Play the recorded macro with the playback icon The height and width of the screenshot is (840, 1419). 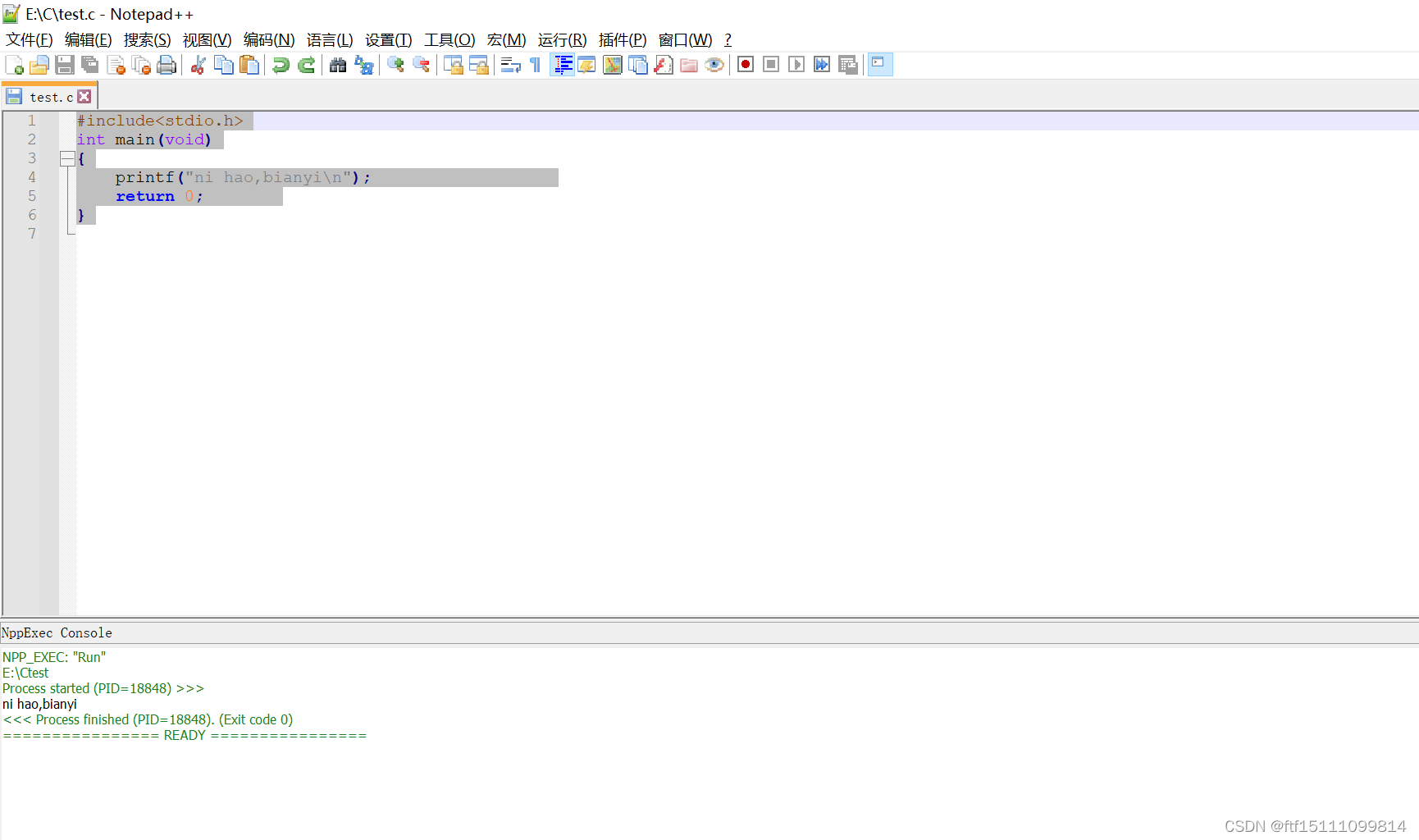point(796,65)
